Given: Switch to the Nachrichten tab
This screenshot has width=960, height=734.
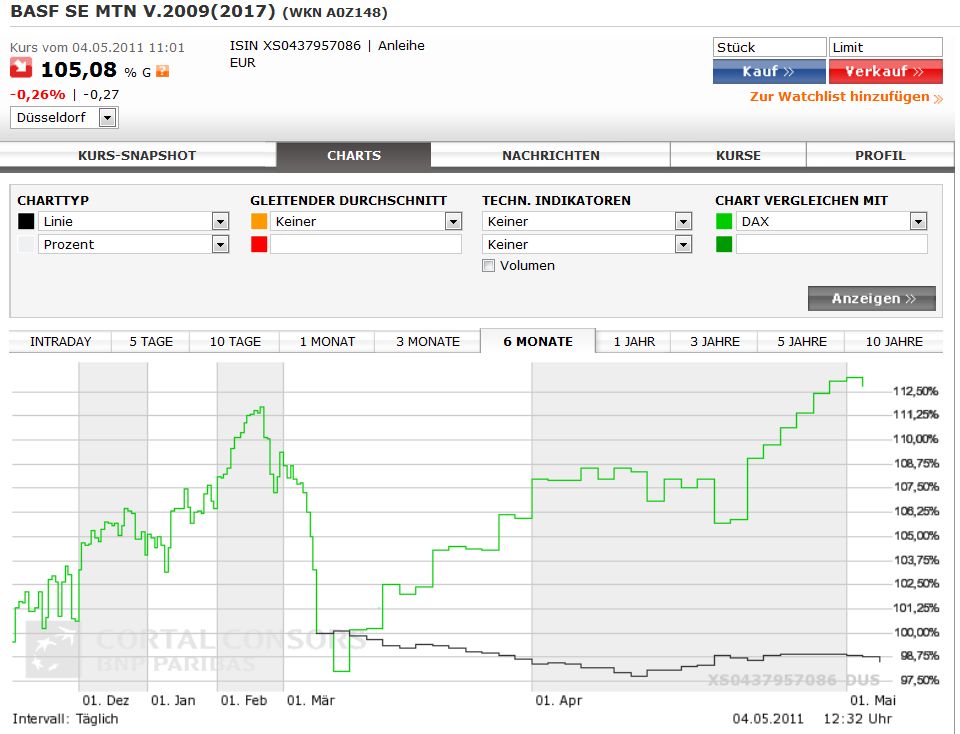Looking at the screenshot, I should 551,155.
